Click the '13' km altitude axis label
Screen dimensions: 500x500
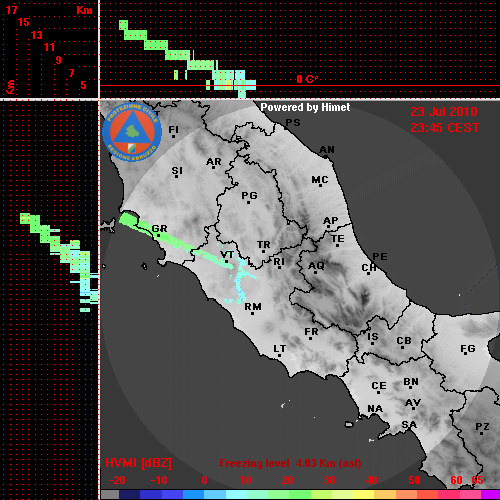[x=37, y=35]
